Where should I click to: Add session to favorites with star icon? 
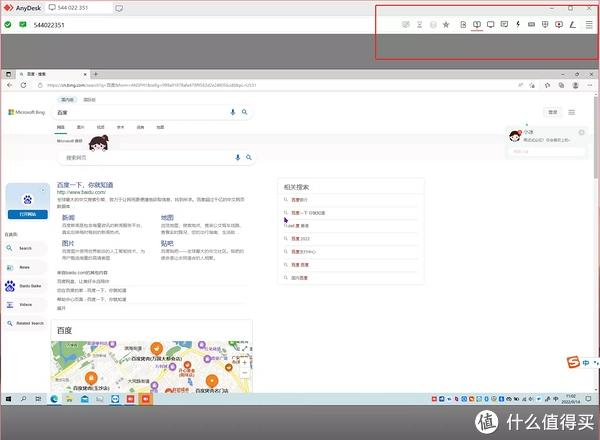(x=446, y=25)
